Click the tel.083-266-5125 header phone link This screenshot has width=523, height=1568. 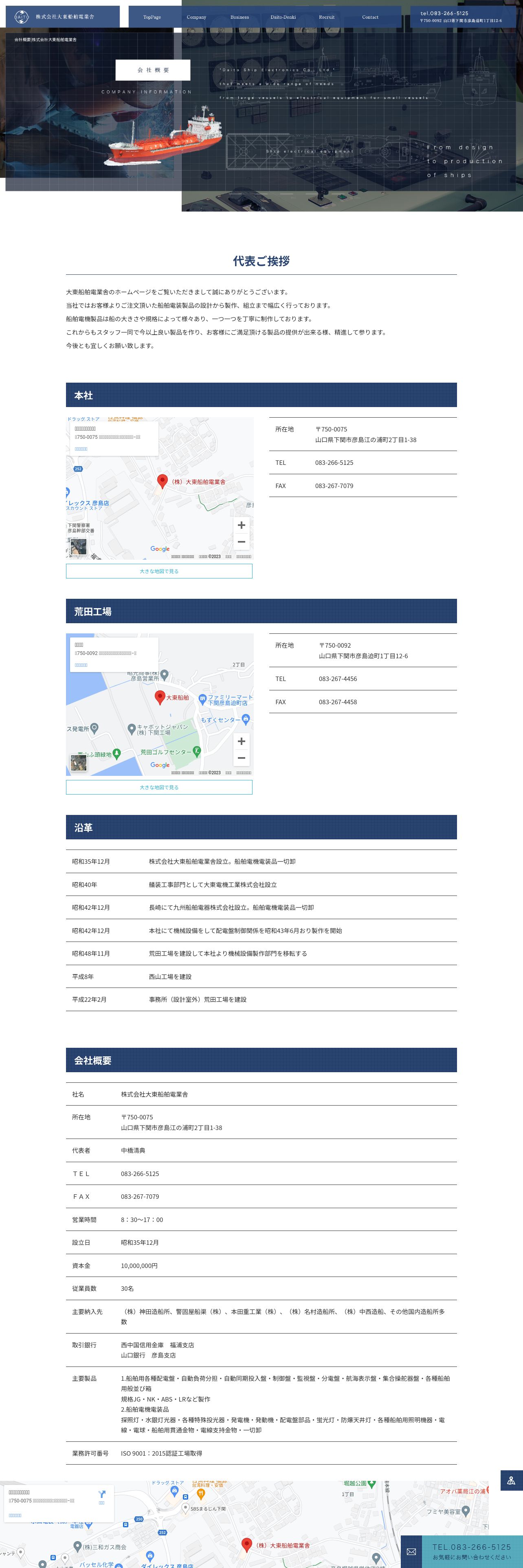click(444, 13)
